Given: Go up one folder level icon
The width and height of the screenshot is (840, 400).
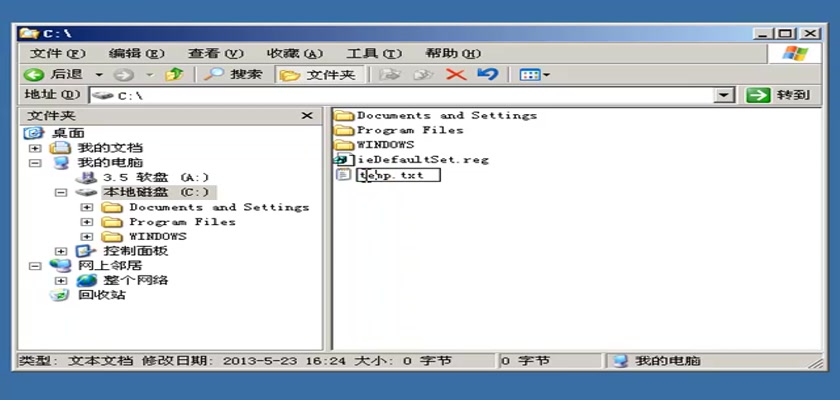Looking at the screenshot, I should pos(175,74).
